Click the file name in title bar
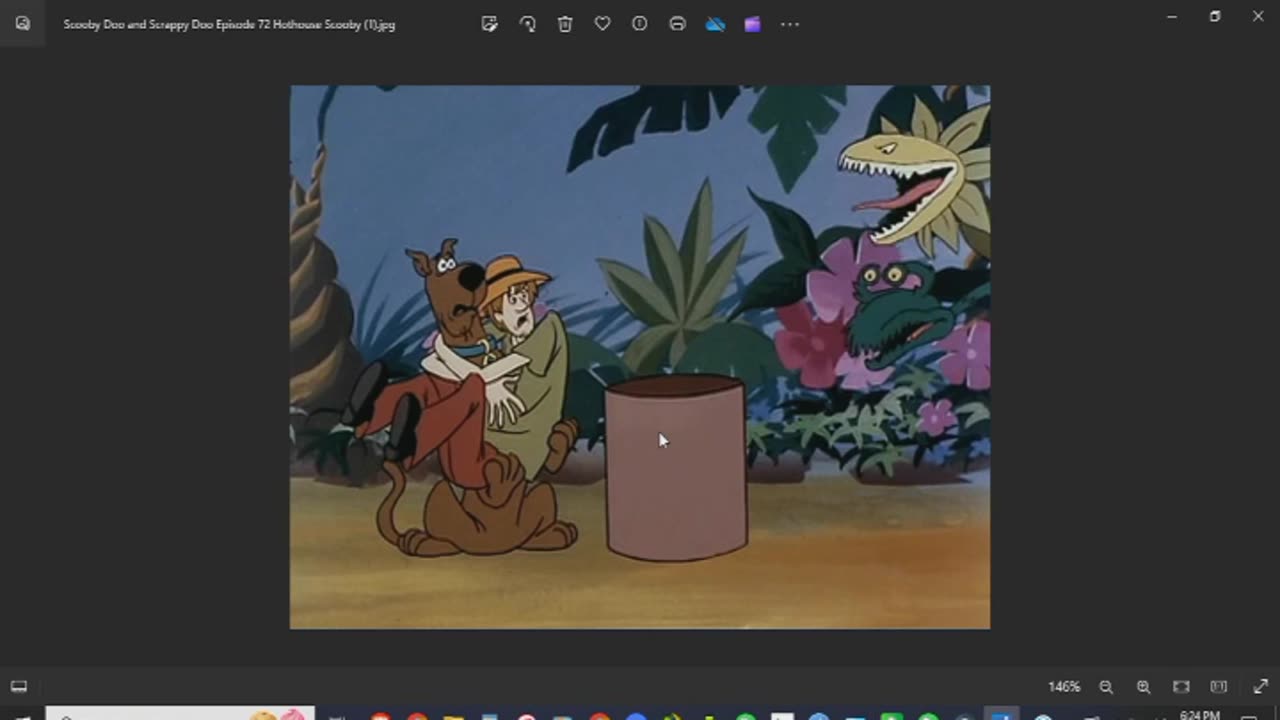This screenshot has width=1280, height=720. 229,24
